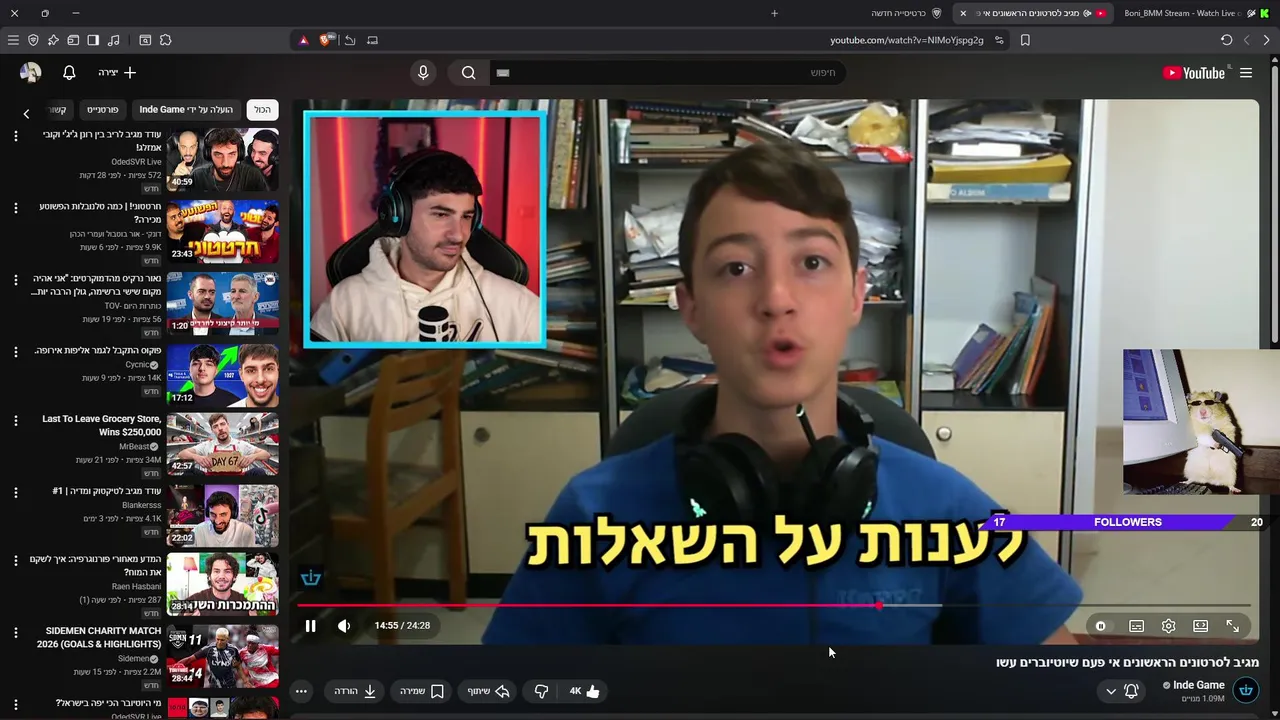Open the on-screen keyboard icon in search box
The image size is (1280, 720).
tap(503, 73)
